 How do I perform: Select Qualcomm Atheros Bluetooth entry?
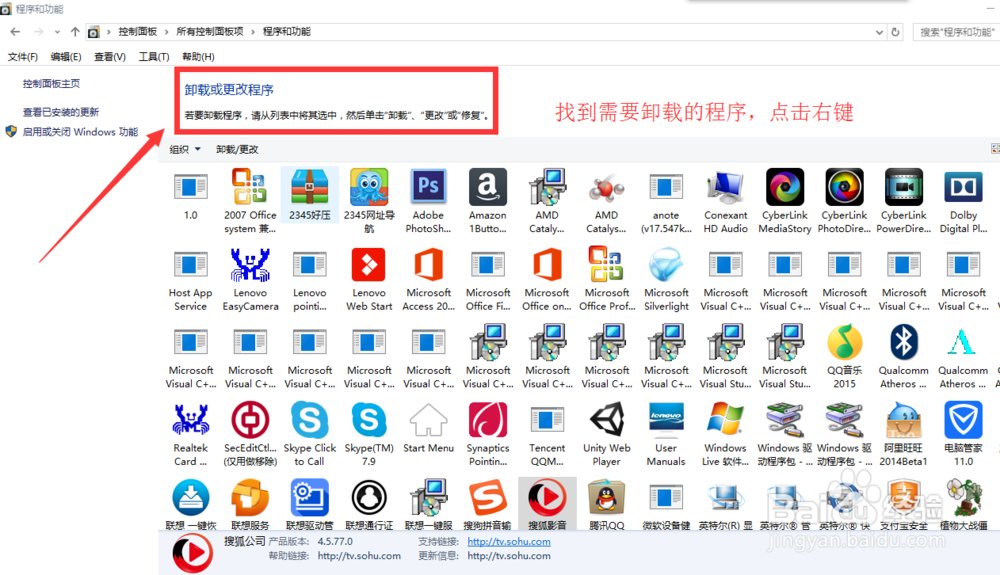coord(903,357)
